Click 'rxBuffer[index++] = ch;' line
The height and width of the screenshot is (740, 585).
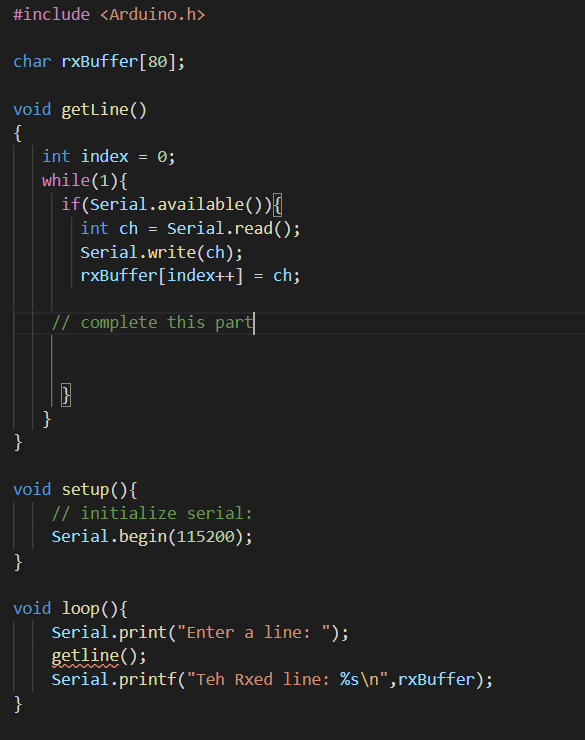pyautogui.click(x=190, y=276)
